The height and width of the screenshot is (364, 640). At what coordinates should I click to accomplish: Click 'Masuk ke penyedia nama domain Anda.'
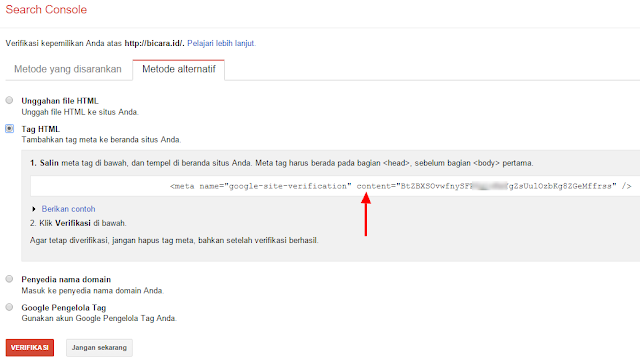(x=93, y=291)
